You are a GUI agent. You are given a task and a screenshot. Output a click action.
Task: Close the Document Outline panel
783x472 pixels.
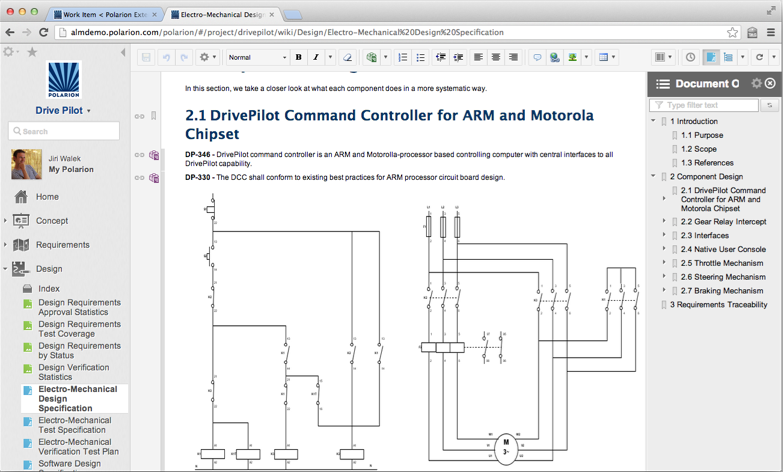pyautogui.click(x=771, y=83)
